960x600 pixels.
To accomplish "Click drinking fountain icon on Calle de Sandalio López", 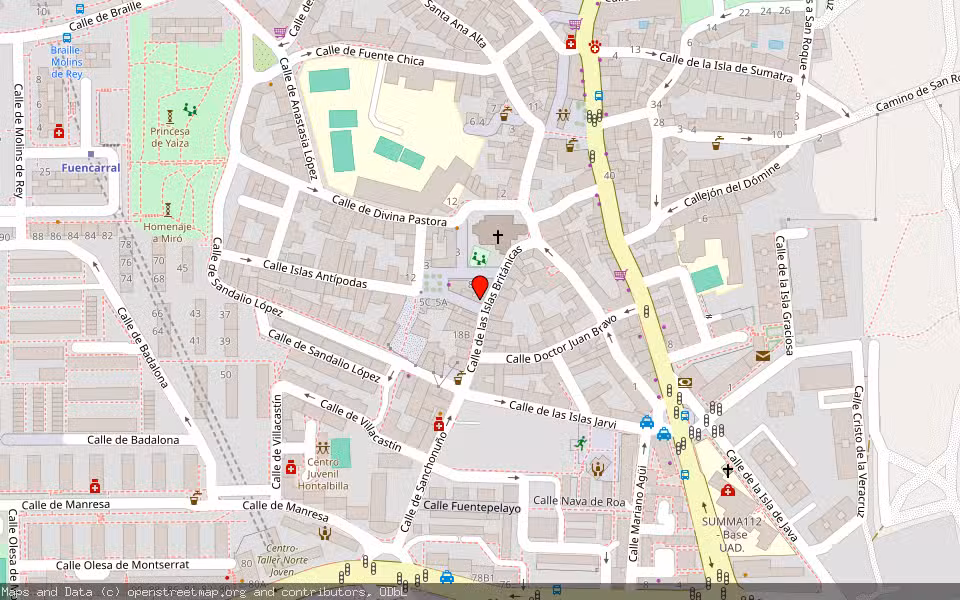I will click(459, 378).
